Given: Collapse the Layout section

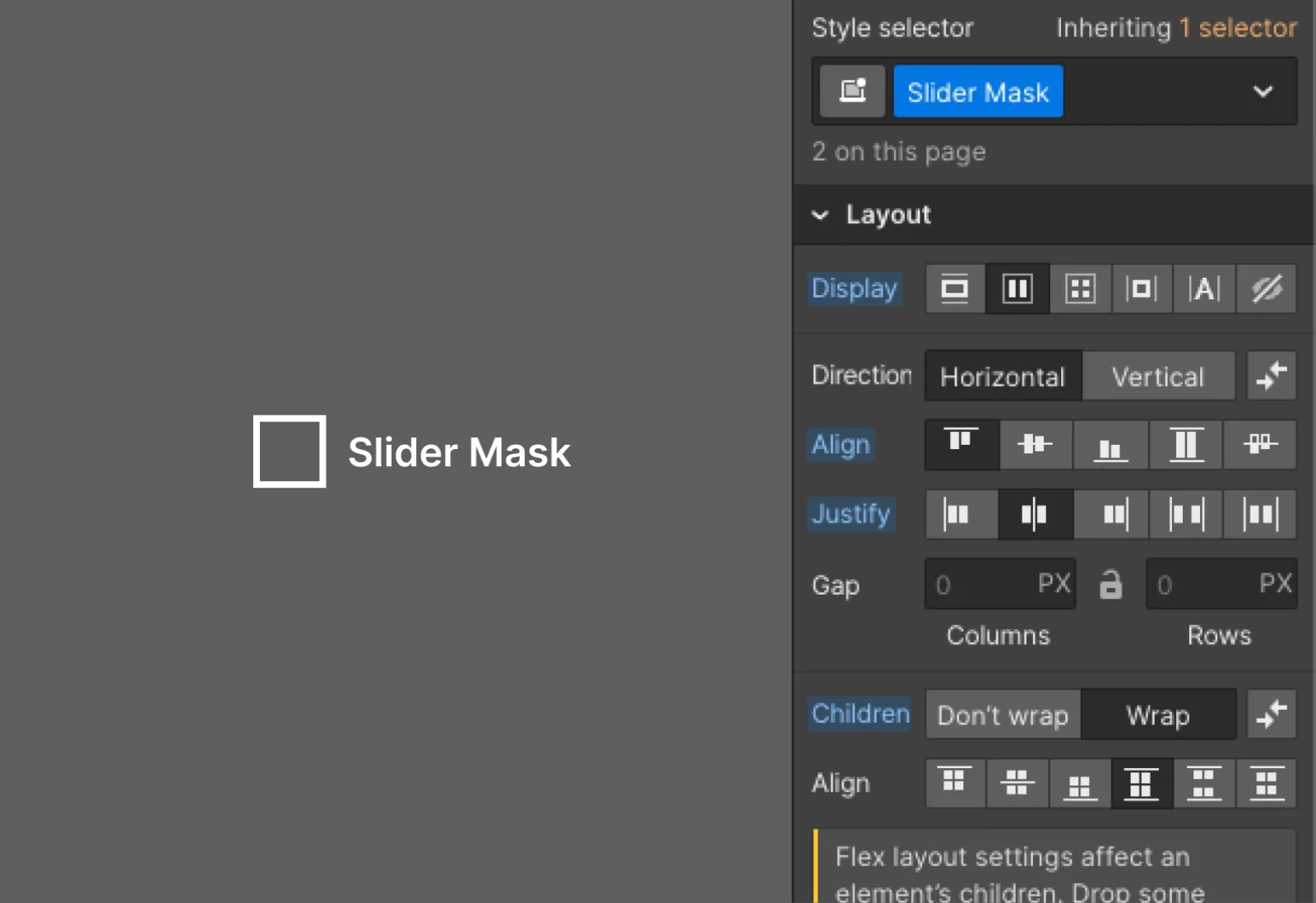Looking at the screenshot, I should point(819,215).
